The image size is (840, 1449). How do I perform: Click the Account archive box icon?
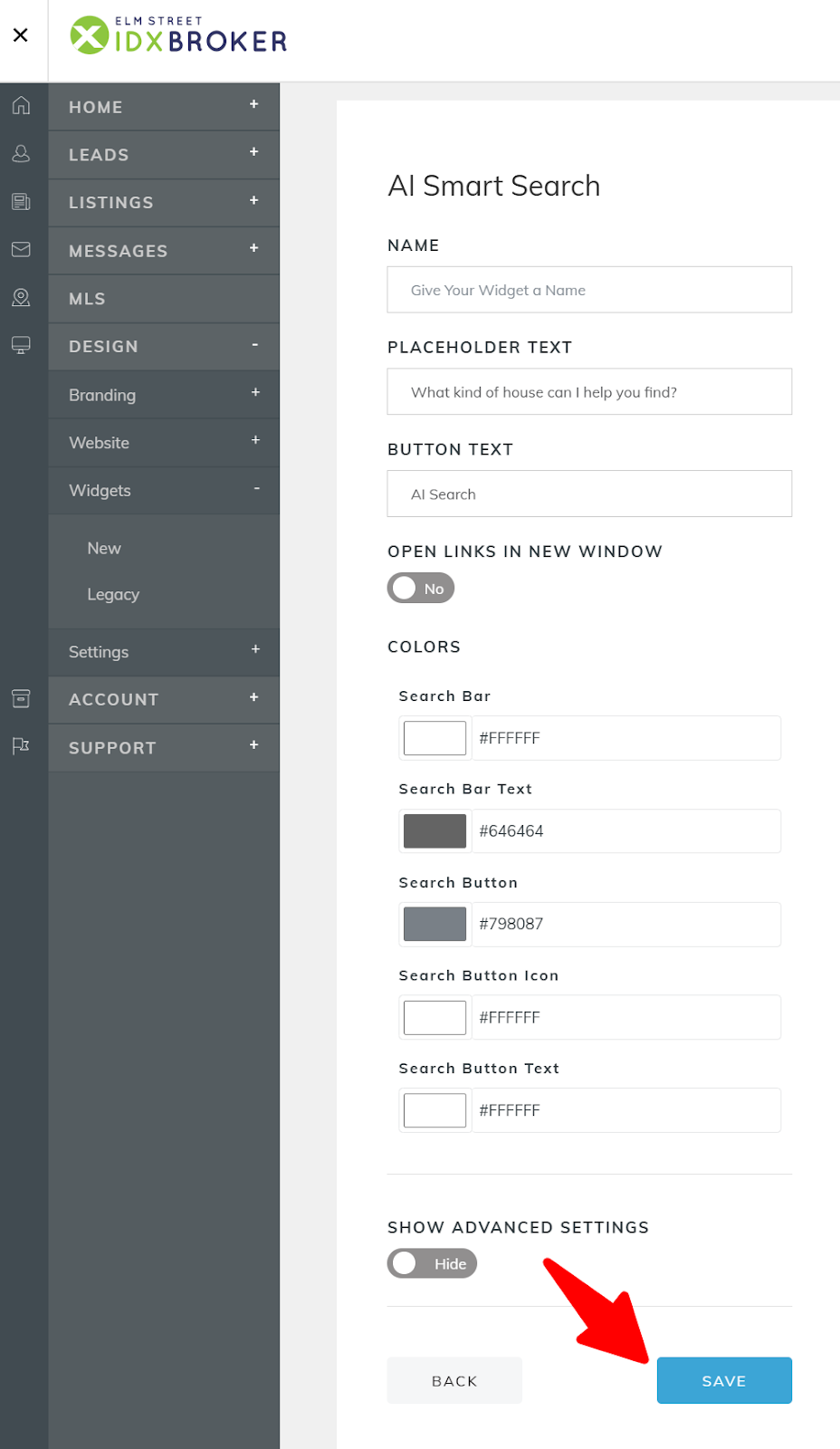click(21, 698)
